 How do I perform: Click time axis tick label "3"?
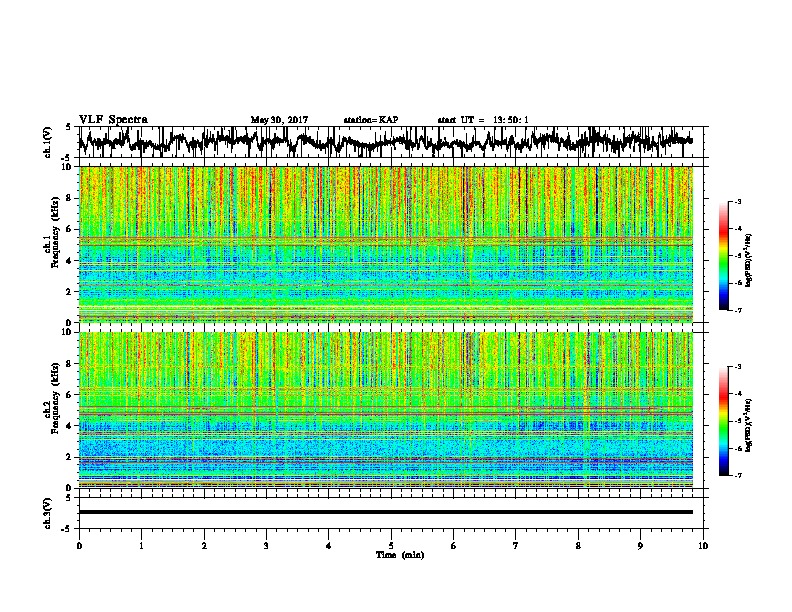pyautogui.click(x=266, y=546)
